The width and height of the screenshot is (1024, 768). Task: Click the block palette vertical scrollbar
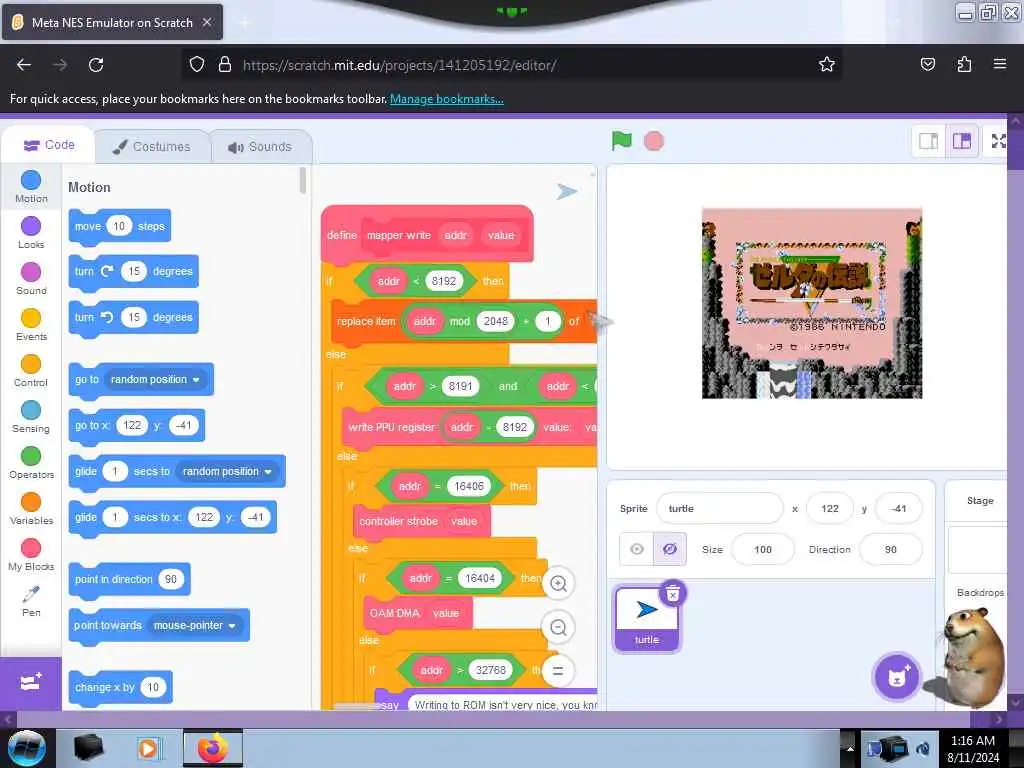(302, 181)
